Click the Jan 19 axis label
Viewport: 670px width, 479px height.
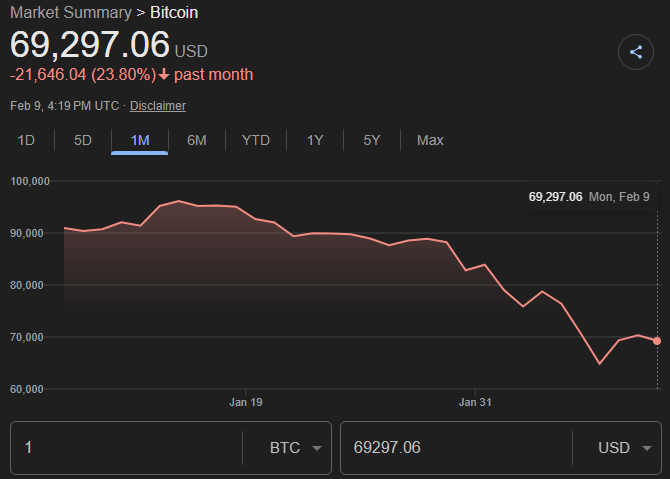point(246,402)
